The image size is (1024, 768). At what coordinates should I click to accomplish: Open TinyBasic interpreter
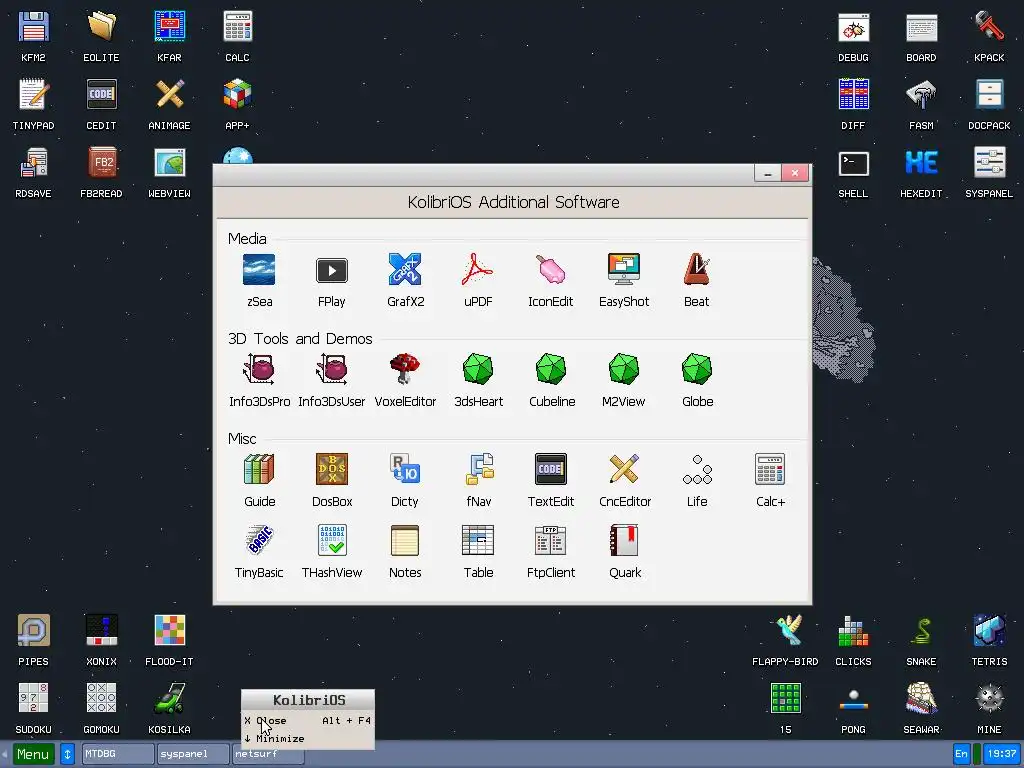coord(259,540)
